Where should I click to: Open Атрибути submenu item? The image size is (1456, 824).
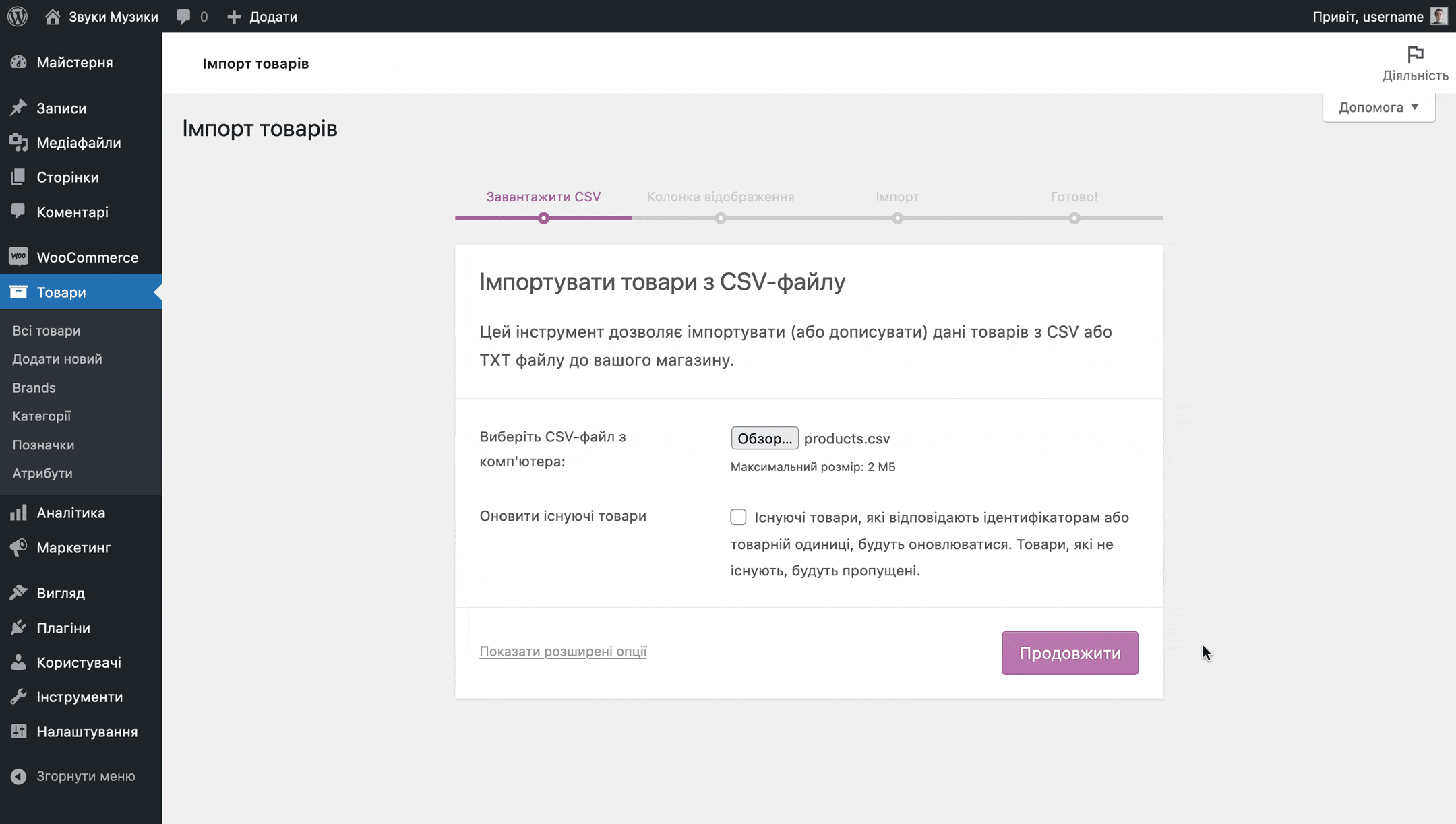pyautogui.click(x=42, y=473)
